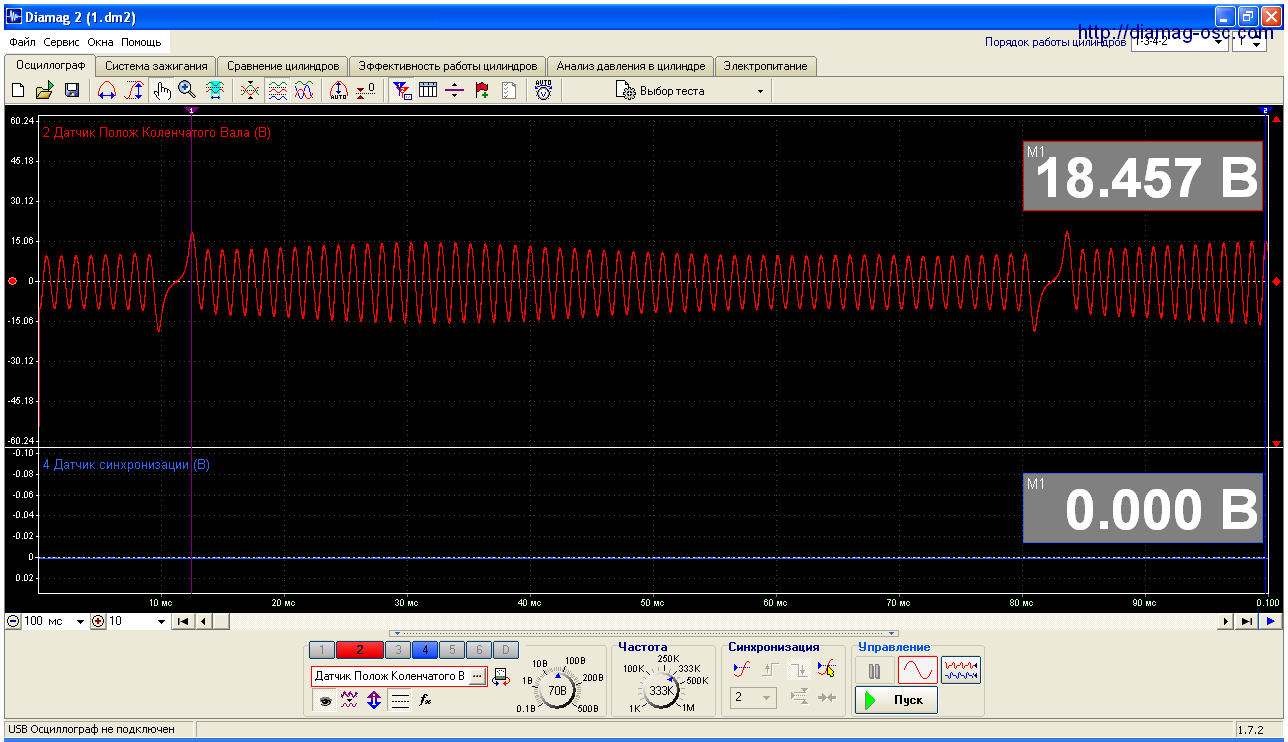1288x742 pixels.
Task: Activate the magnifier zoom tool
Action: tap(187, 91)
